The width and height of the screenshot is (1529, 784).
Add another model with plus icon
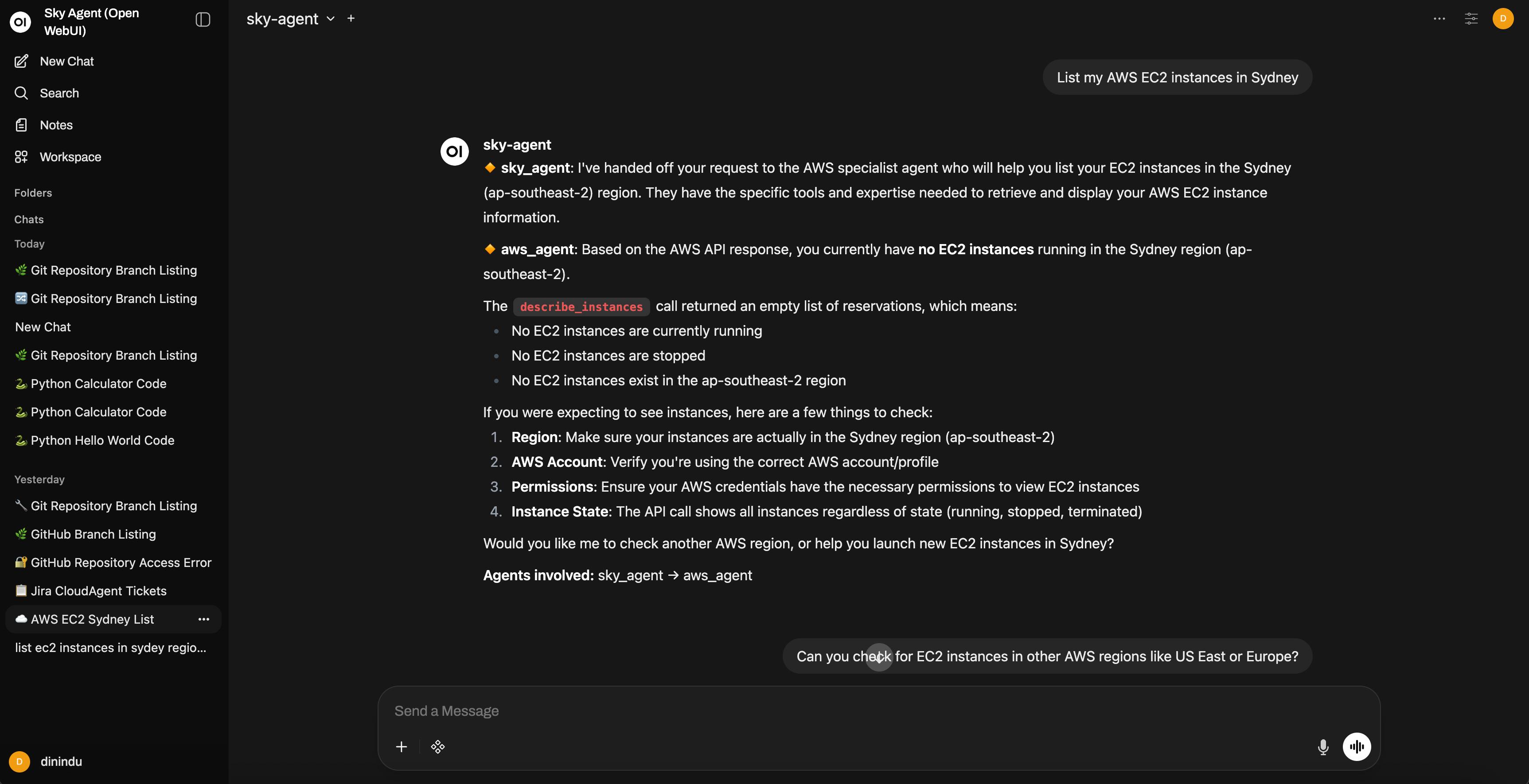(x=351, y=19)
